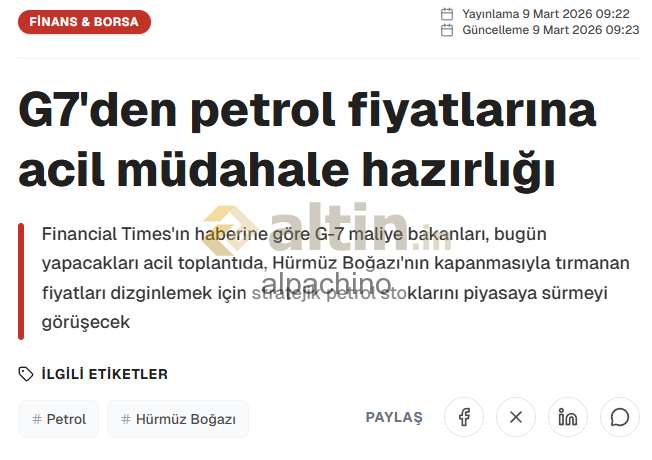This screenshot has width=652, height=460.
Task: Click the chat bubble share icon
Action: [620, 417]
